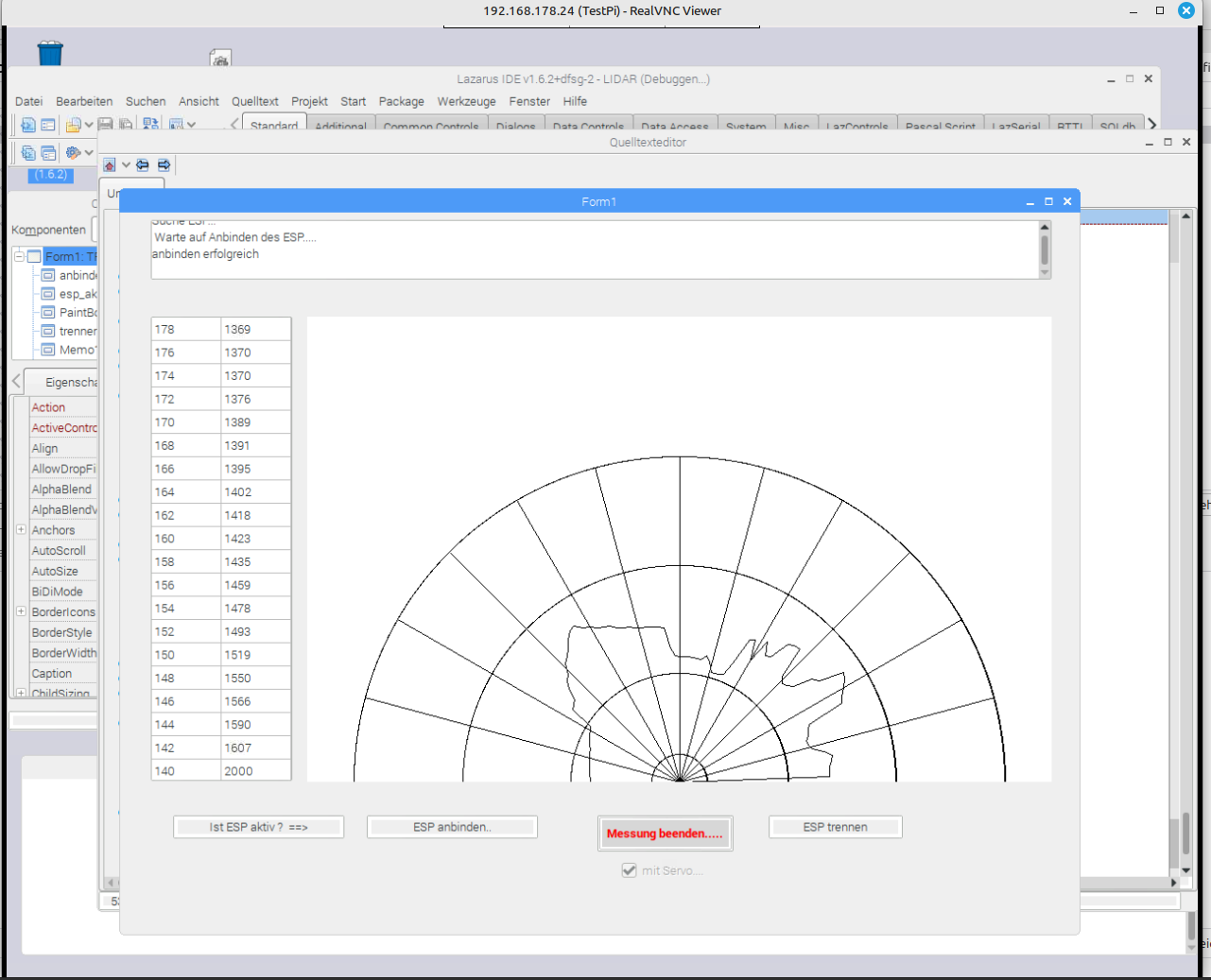Click the jump back arrow in source editor
The width and height of the screenshot is (1211, 980).
(143, 165)
